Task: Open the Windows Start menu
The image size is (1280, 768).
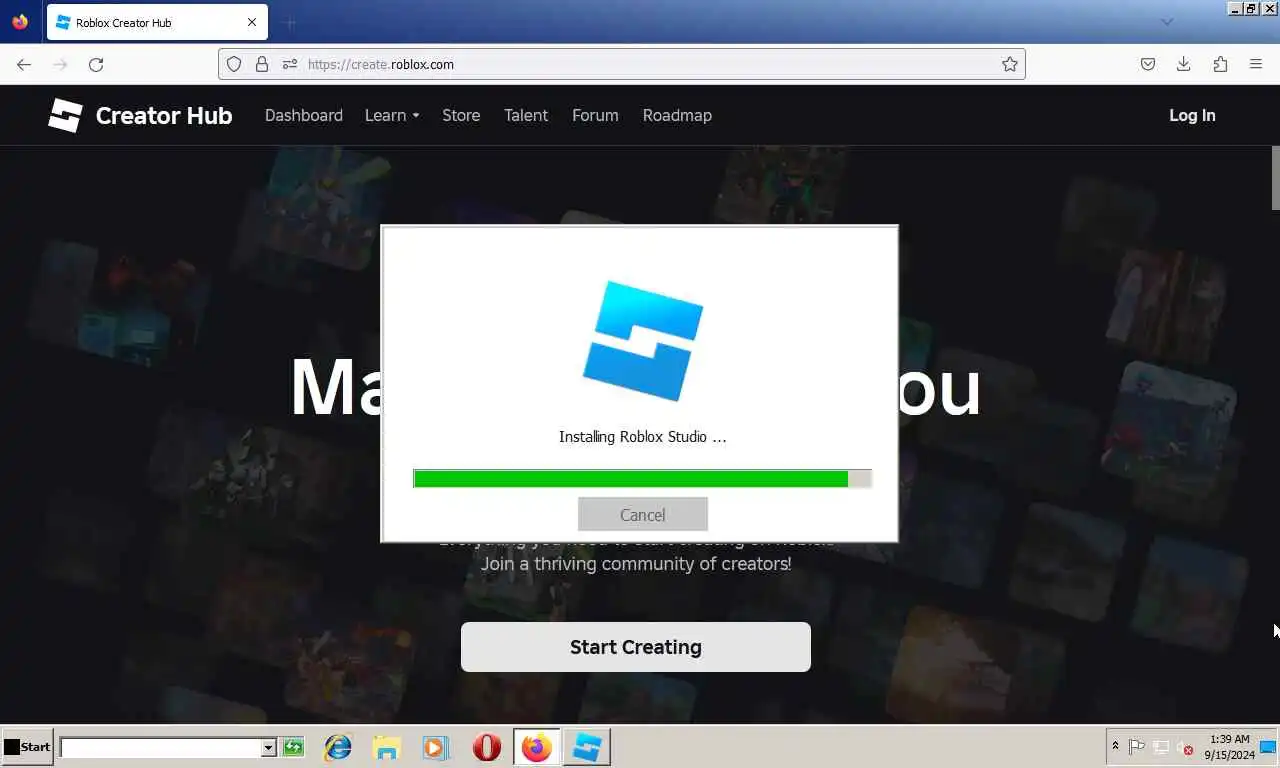Action: (27, 747)
